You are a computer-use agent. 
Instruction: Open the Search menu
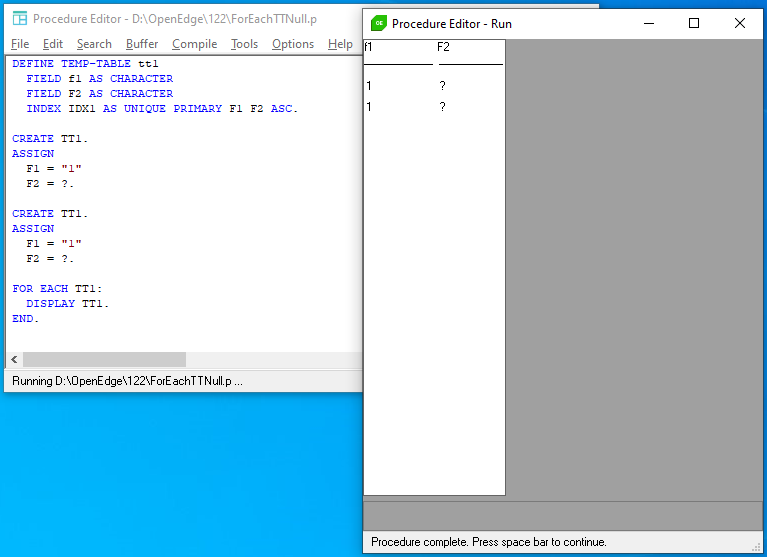click(94, 44)
